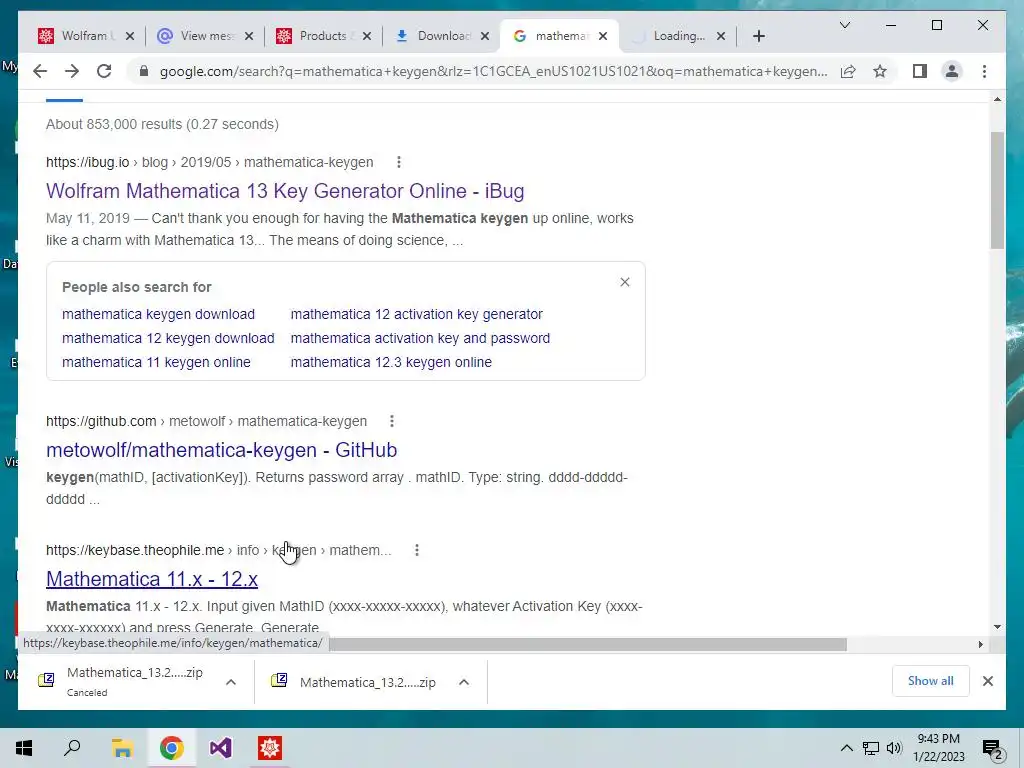This screenshot has height=768, width=1024.
Task: Click scrollbar up arrow
Action: (x=997, y=99)
